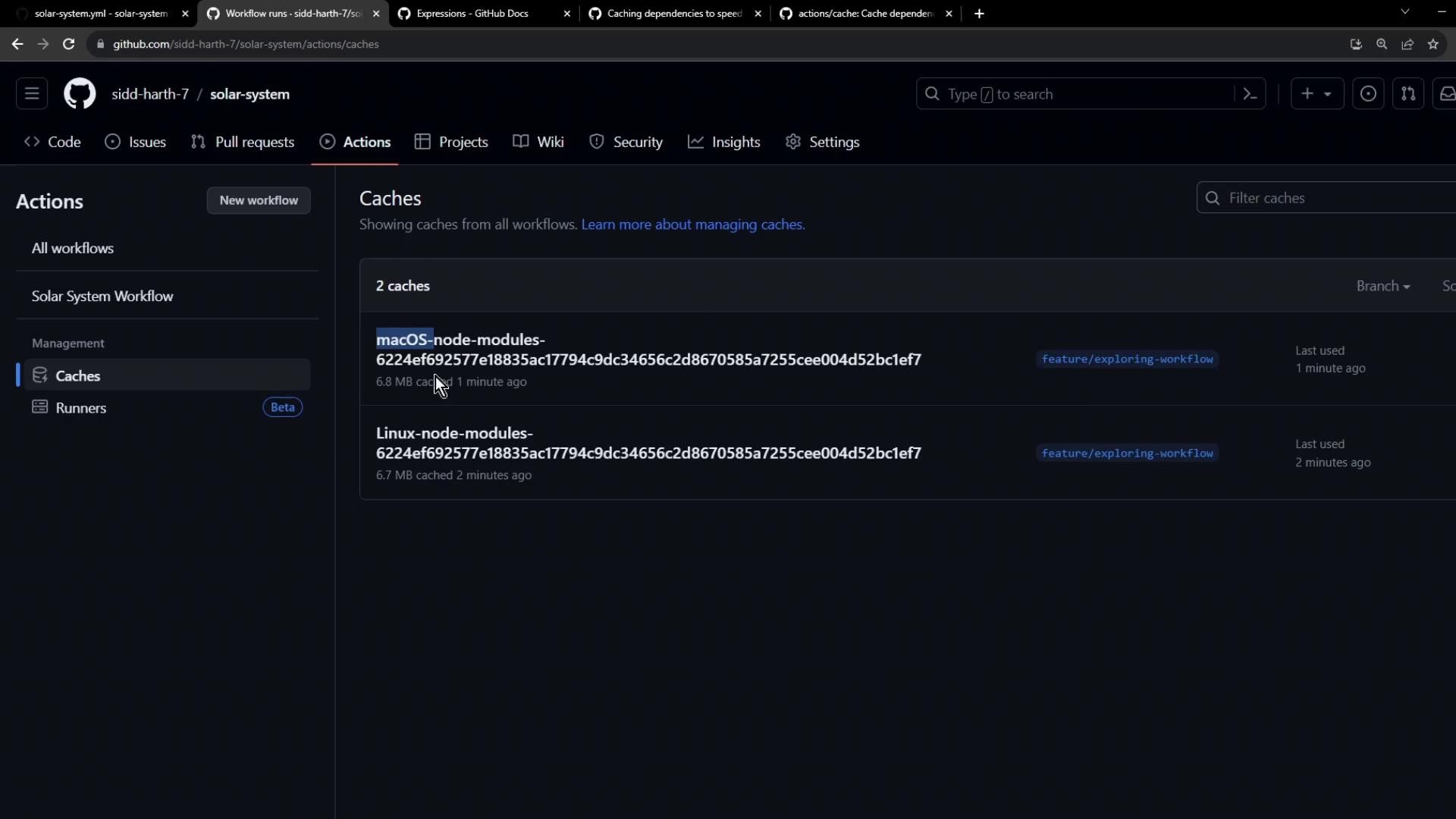Switch to Expressions GitHub Docs browser tab

[472, 14]
